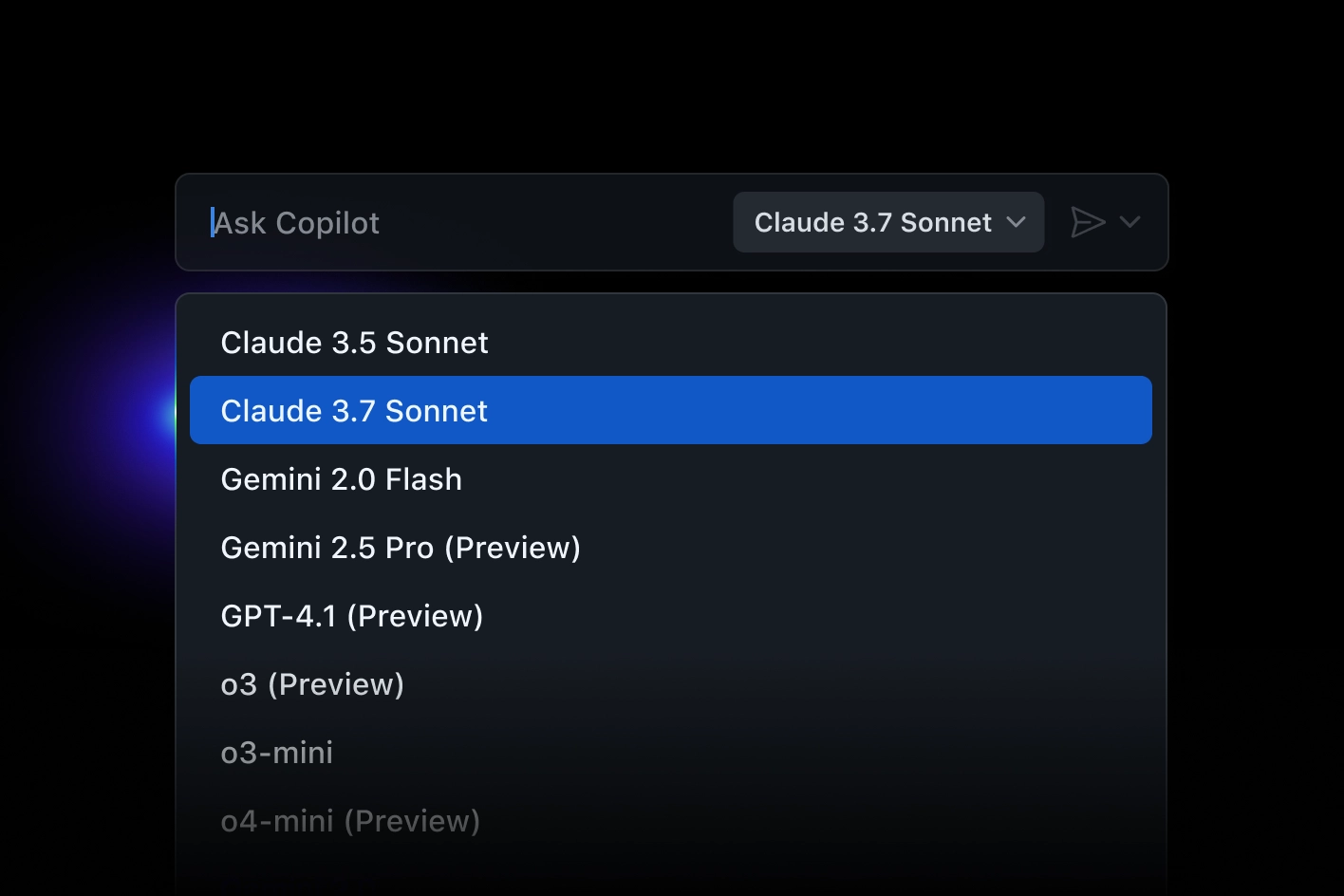Click the Claude 3.7 Sonnet button label
1344x896 pixels.
[872, 222]
